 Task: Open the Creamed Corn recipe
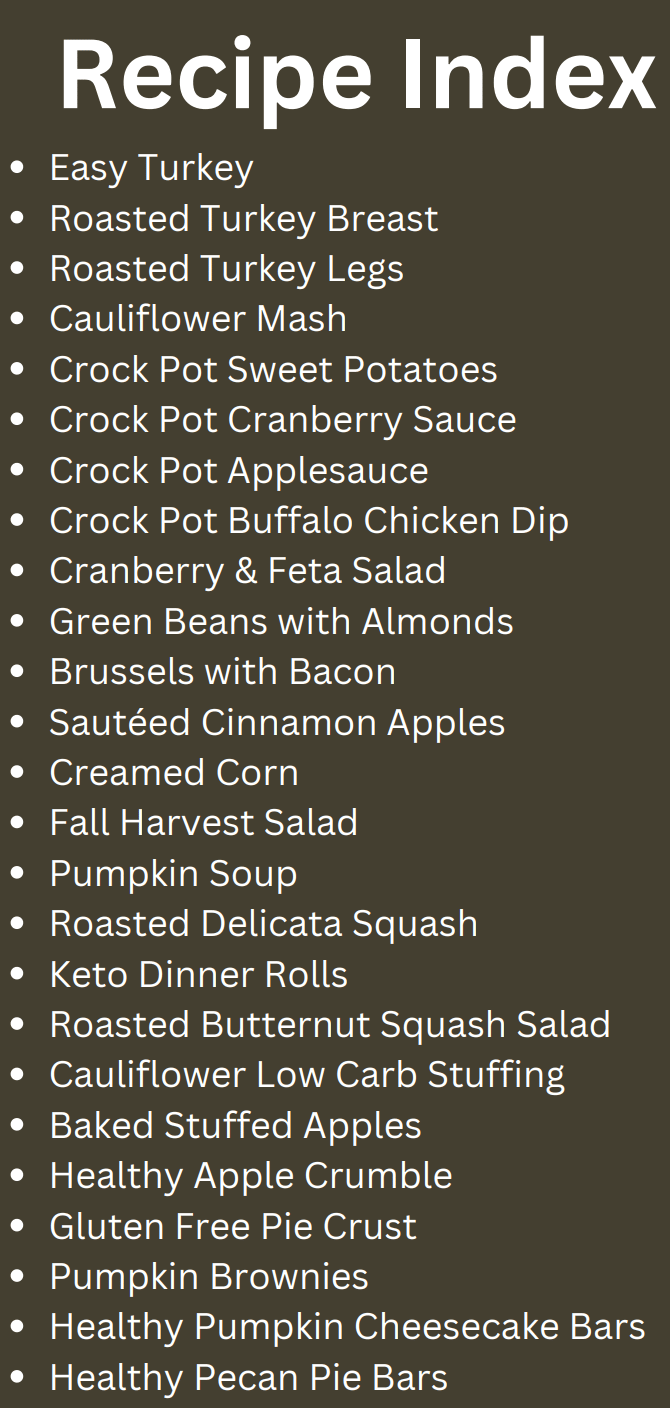[x=174, y=773]
